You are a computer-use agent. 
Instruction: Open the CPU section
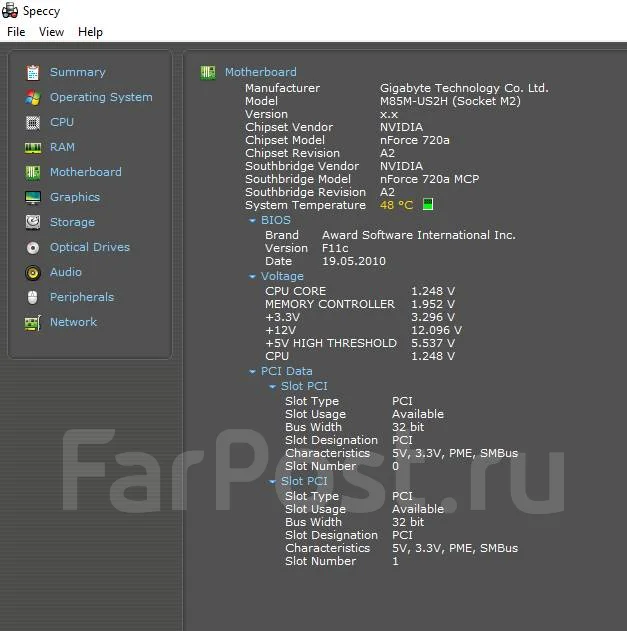[x=62, y=122]
